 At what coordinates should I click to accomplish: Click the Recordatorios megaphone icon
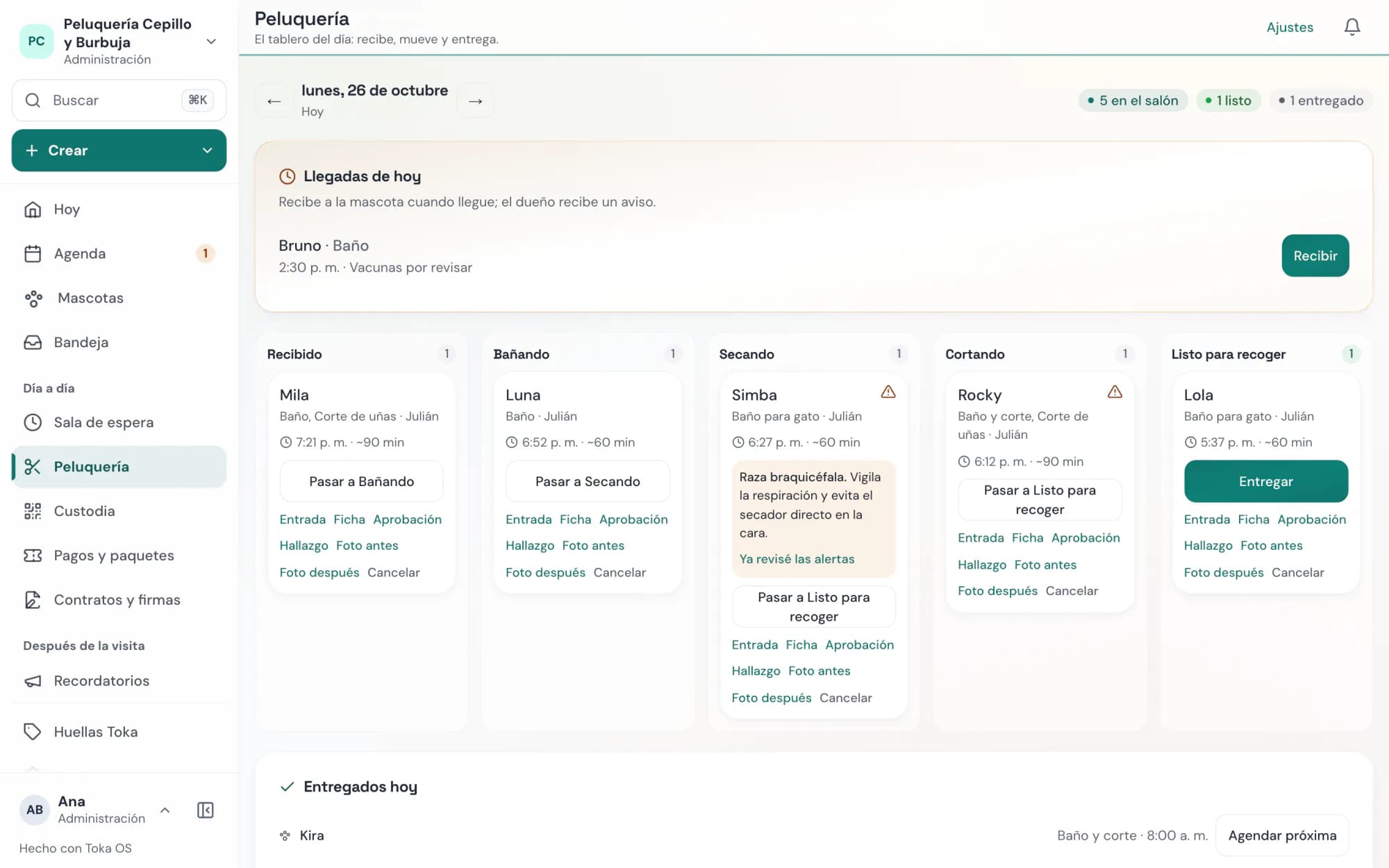point(33,681)
